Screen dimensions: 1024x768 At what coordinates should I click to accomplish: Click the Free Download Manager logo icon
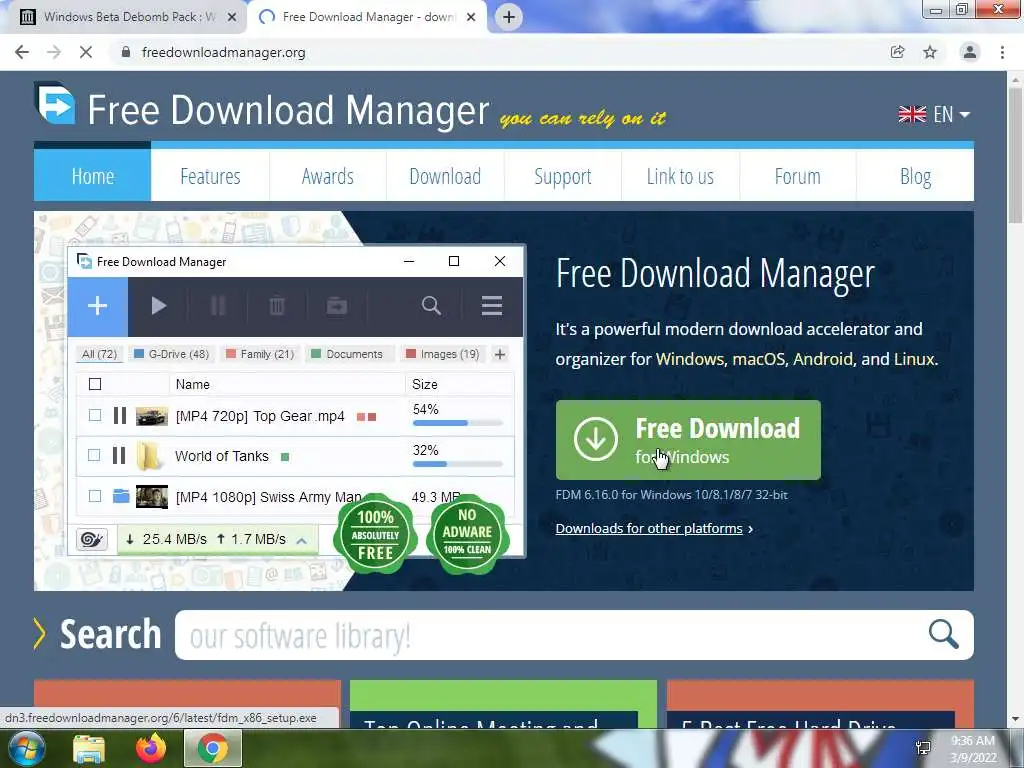(56, 103)
